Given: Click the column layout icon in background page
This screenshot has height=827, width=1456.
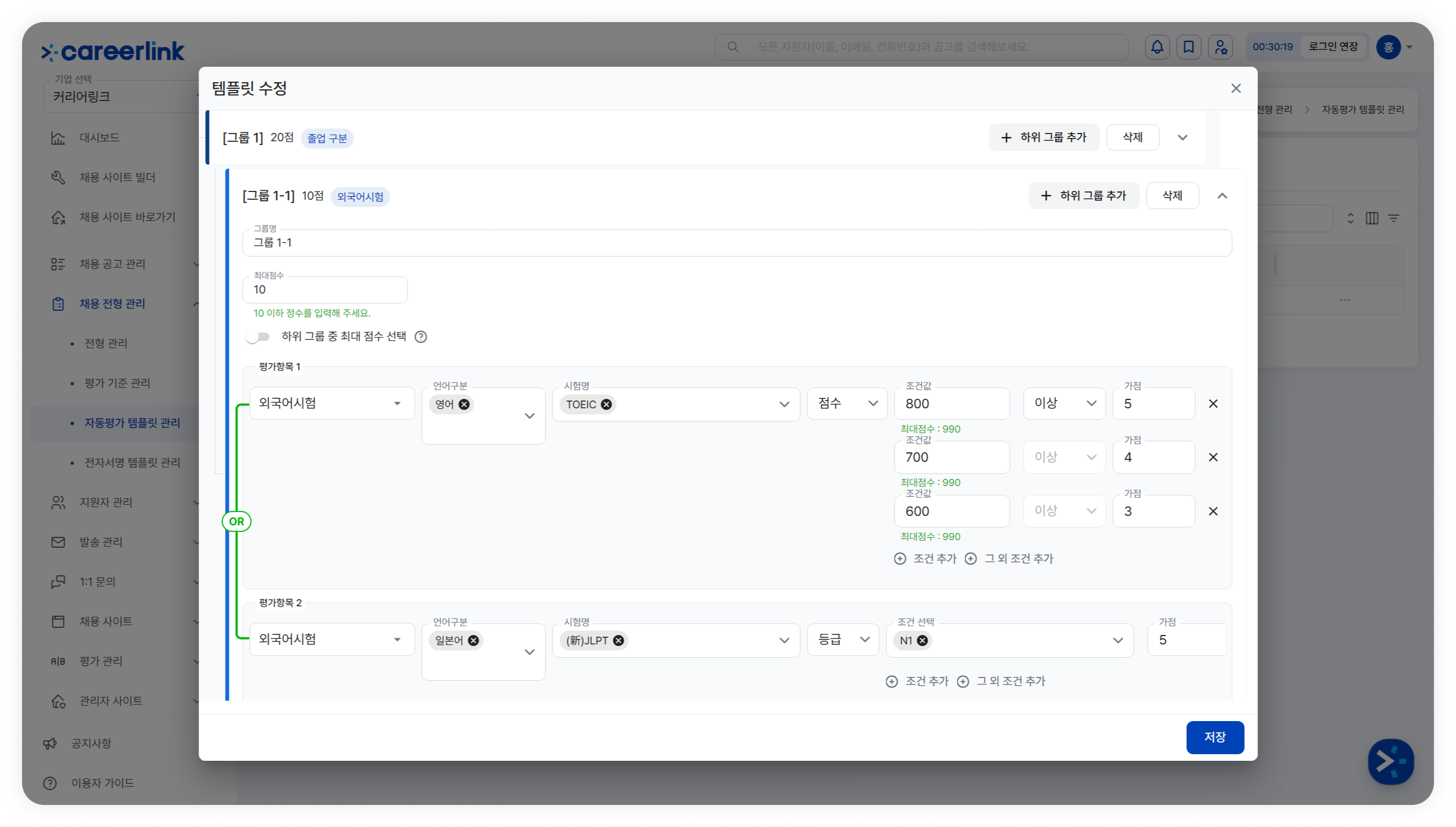Looking at the screenshot, I should pos(1372,218).
